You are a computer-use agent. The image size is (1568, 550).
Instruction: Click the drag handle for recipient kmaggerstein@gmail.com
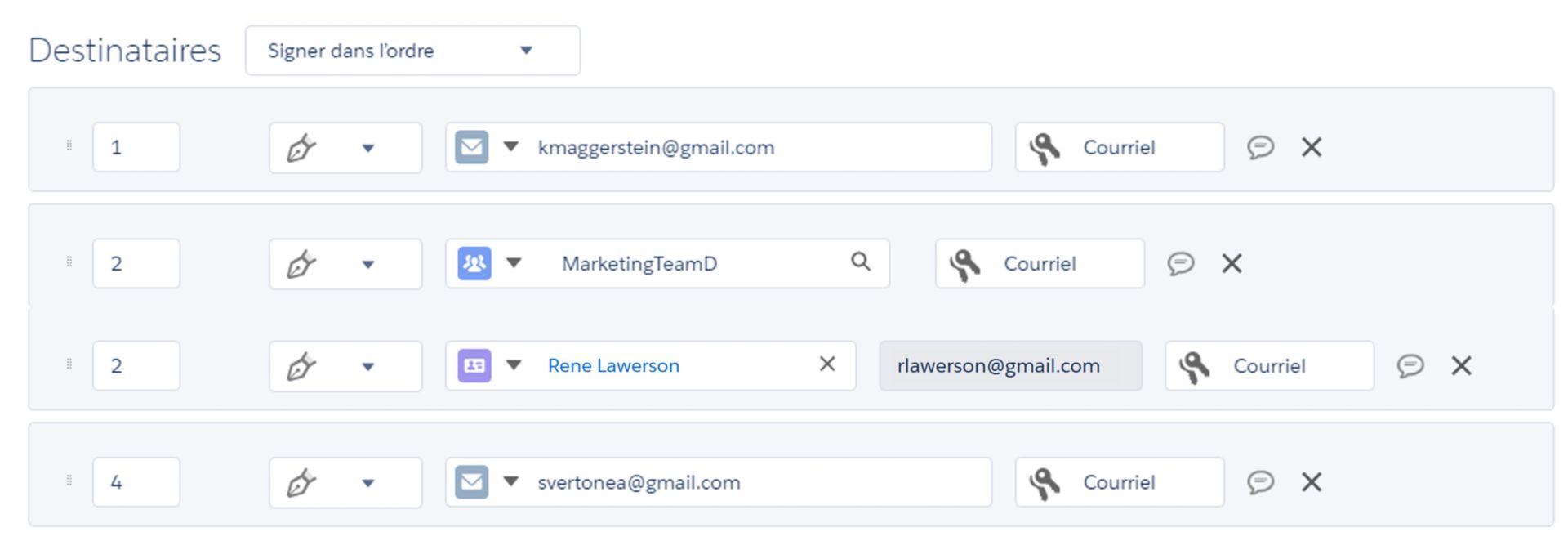point(69,145)
